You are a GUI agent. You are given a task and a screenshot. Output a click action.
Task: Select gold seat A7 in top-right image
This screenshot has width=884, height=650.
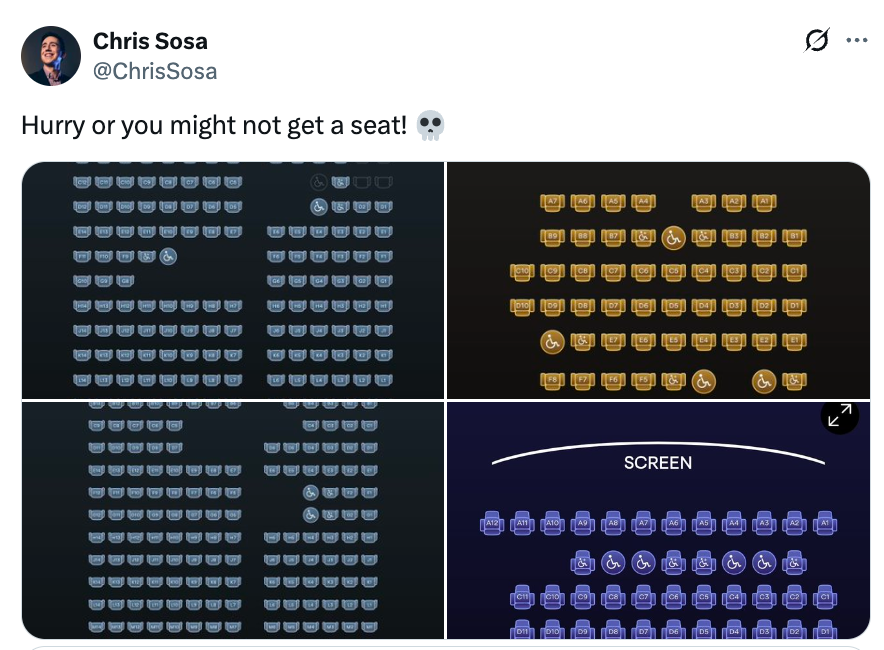coord(551,202)
